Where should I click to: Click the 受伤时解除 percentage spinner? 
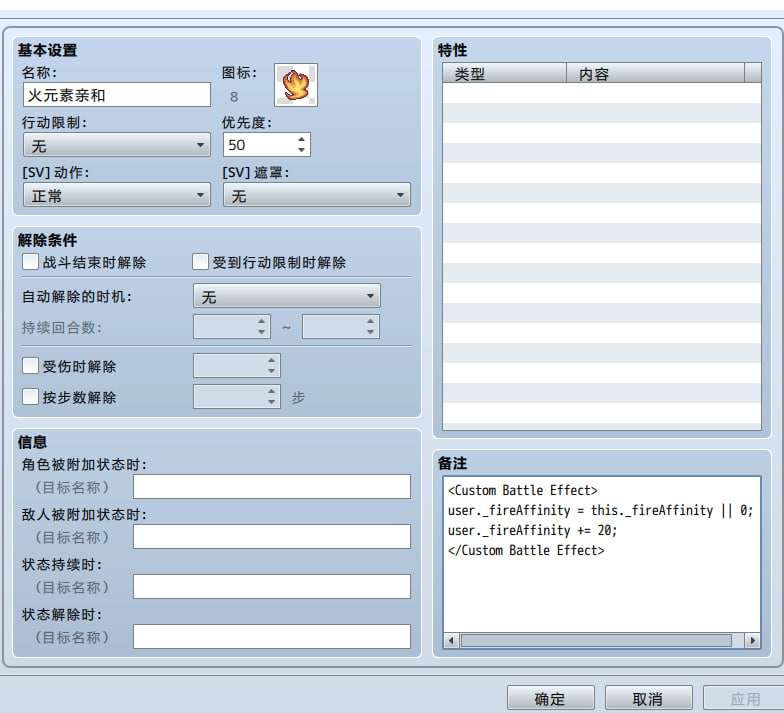click(236, 366)
